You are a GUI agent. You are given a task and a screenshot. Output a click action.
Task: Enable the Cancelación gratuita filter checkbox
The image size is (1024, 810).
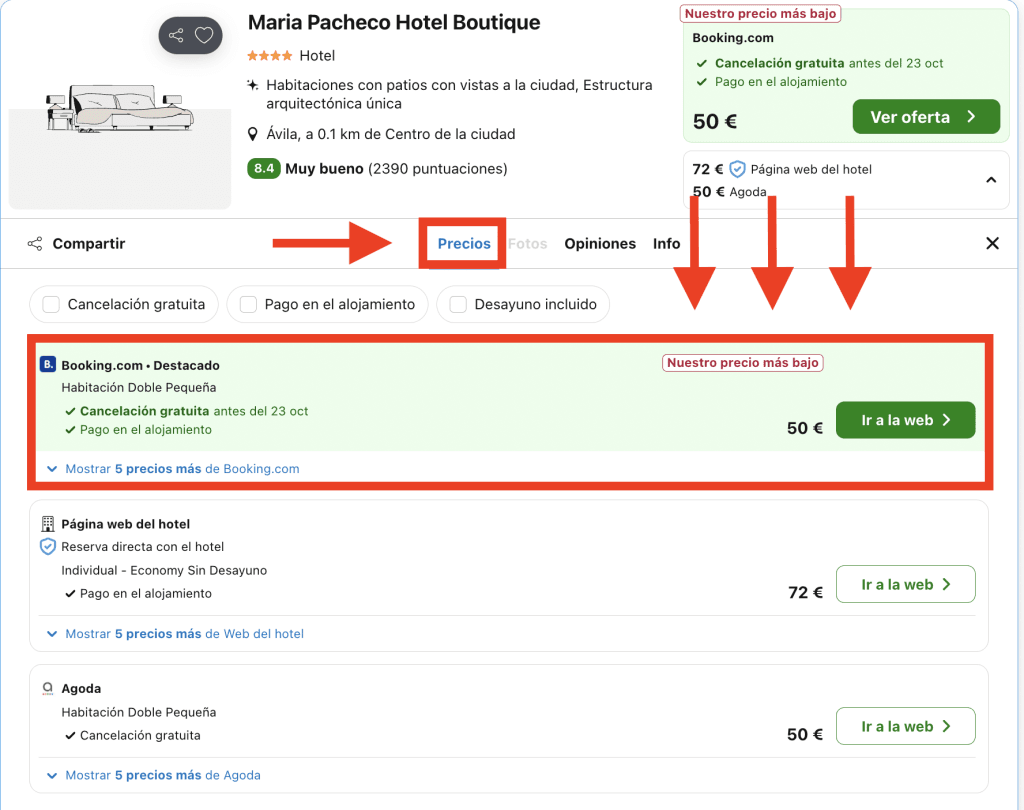pyautogui.click(x=51, y=305)
